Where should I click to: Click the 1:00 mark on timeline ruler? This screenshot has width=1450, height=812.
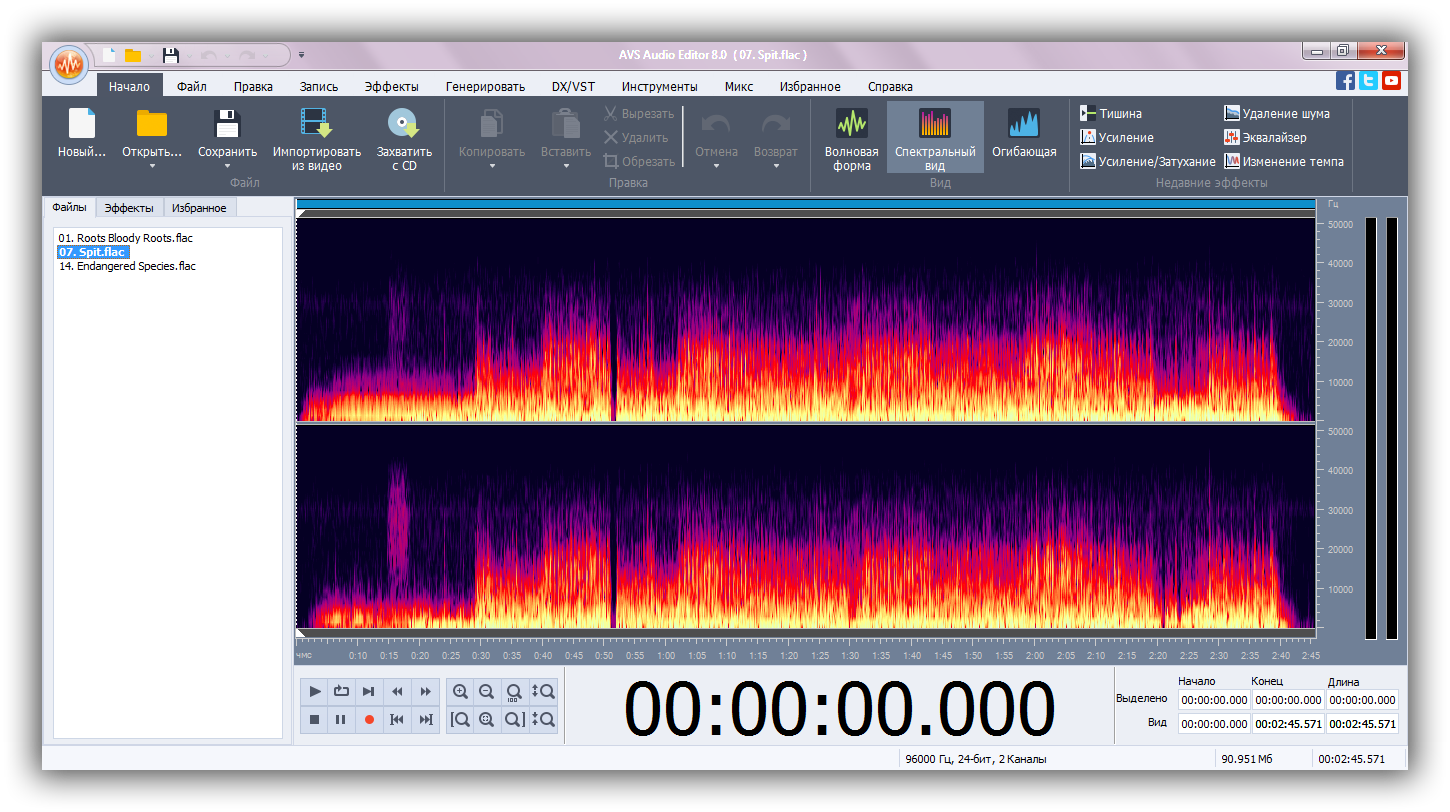665,656
